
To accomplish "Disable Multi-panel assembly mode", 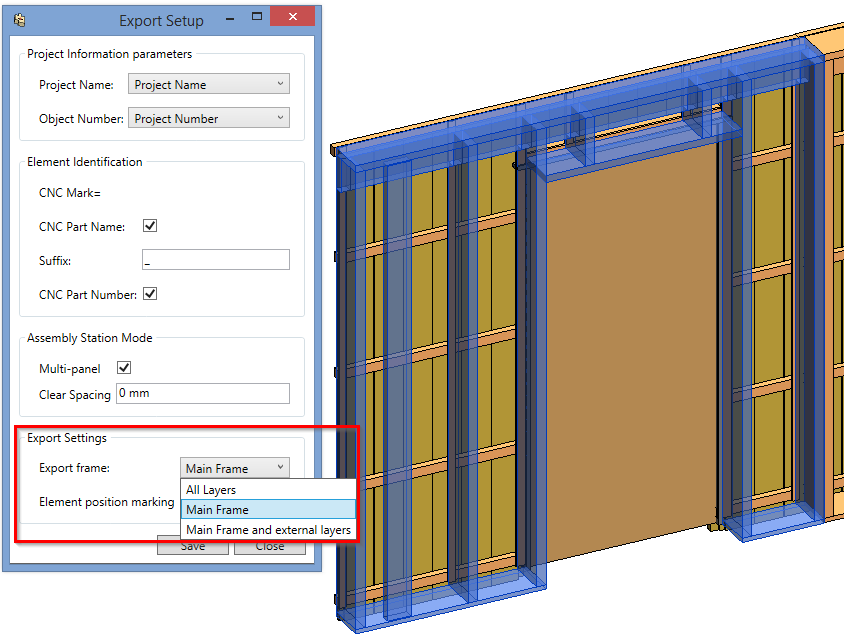I will tap(125, 368).
